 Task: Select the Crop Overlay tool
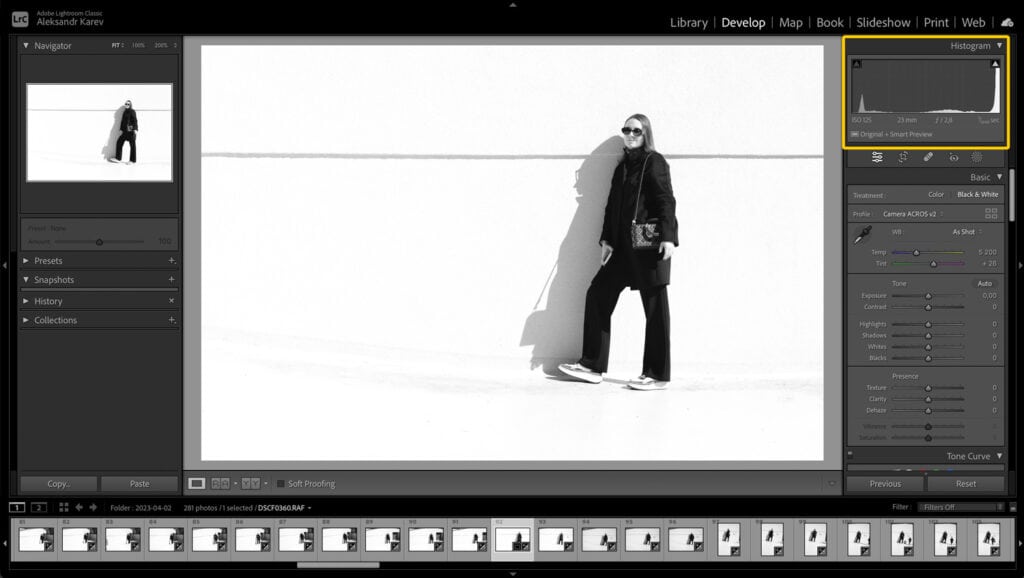(902, 157)
